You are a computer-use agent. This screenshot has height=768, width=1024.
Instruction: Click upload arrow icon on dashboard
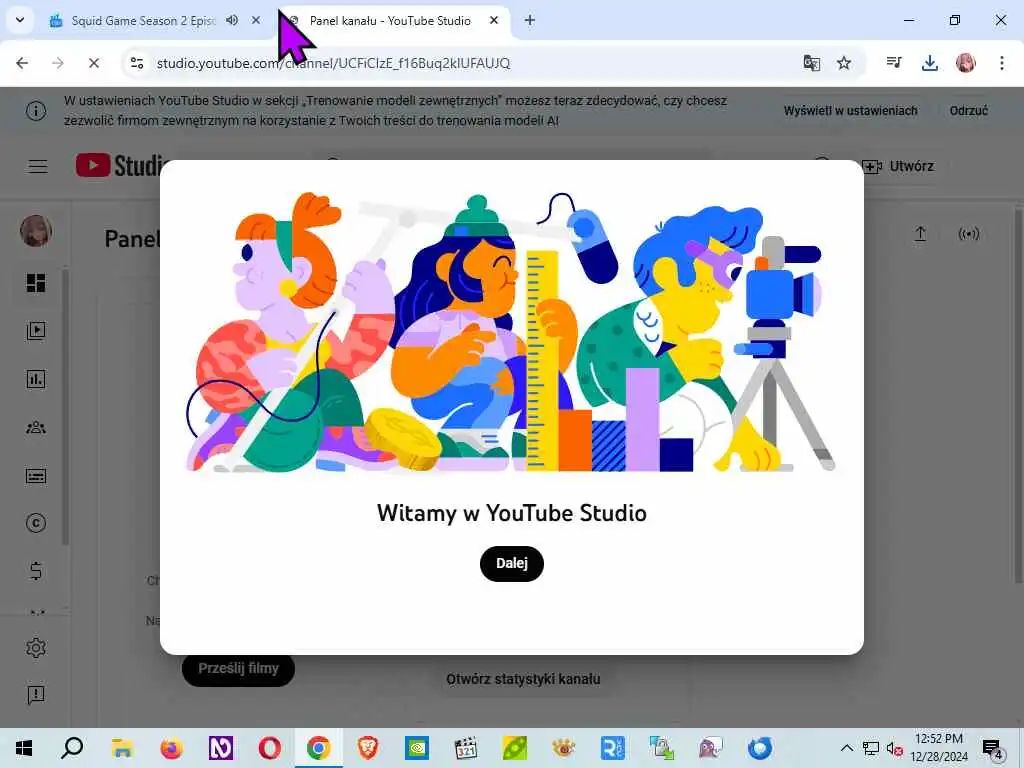tap(920, 234)
